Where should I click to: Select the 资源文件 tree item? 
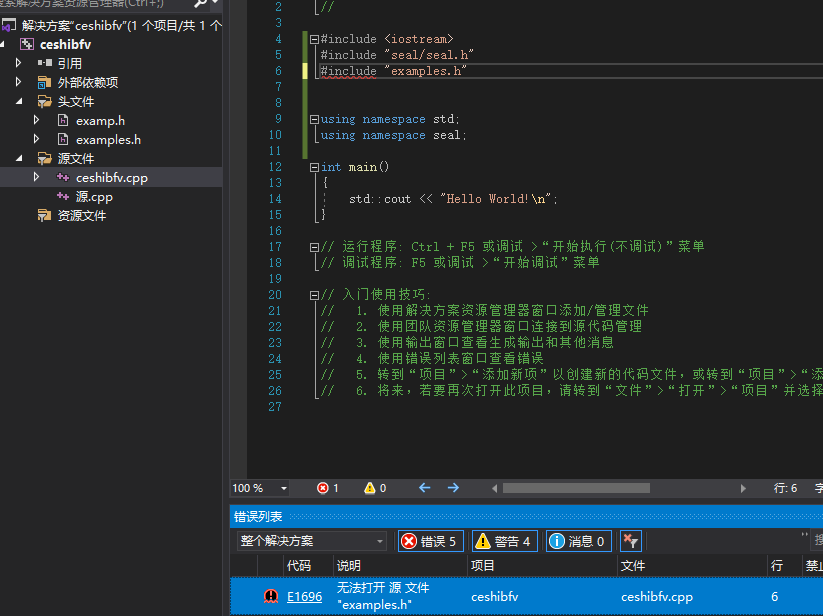pos(82,216)
